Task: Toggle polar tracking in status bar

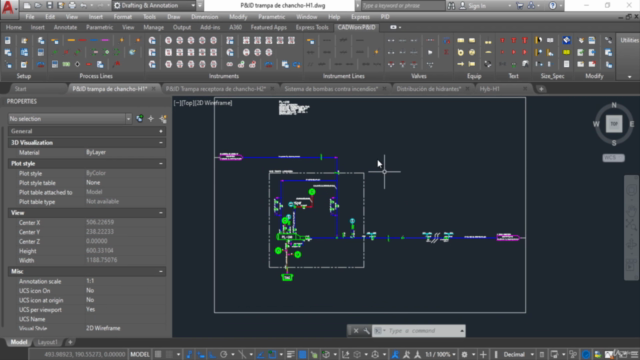Action: [x=224, y=354]
